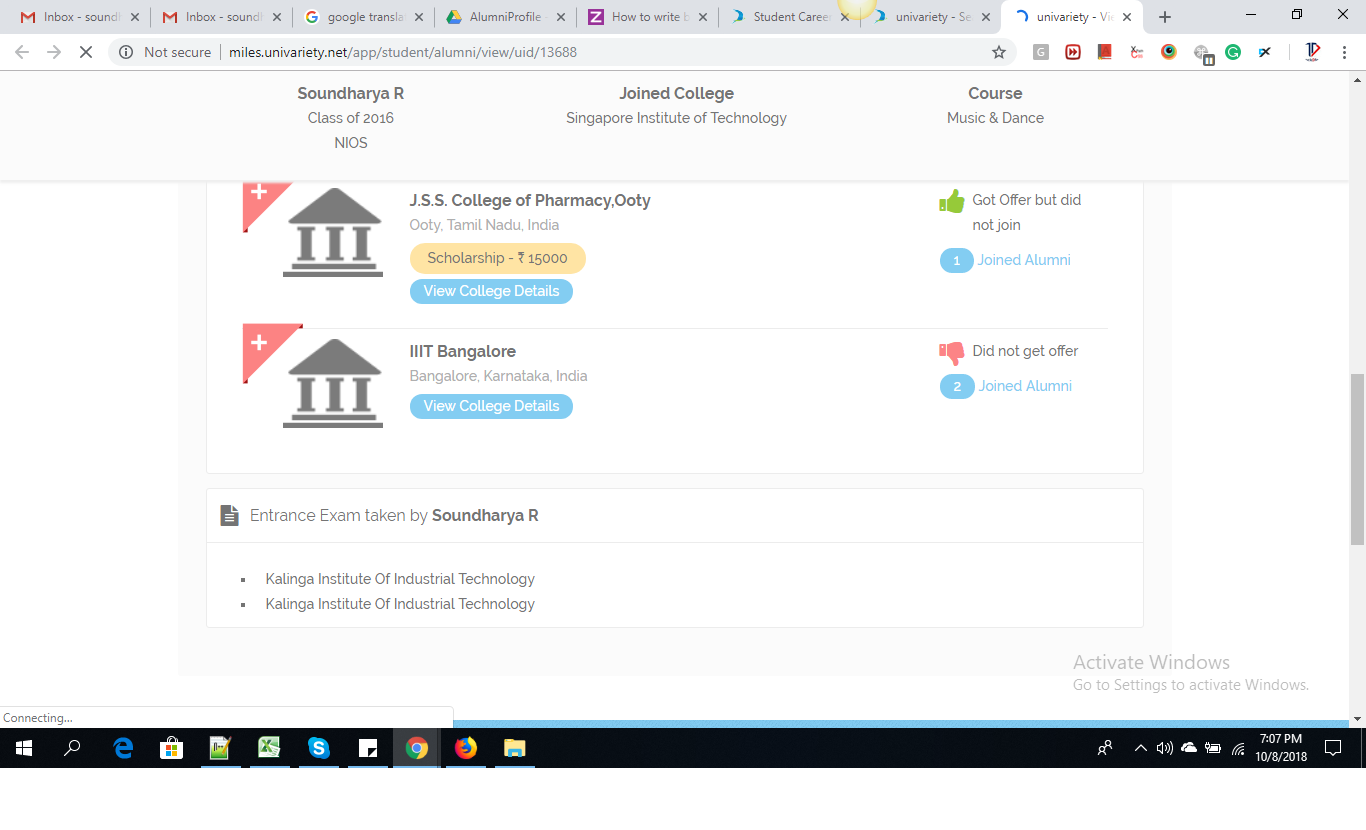Open the Chrome three-dot menu

[1345, 52]
